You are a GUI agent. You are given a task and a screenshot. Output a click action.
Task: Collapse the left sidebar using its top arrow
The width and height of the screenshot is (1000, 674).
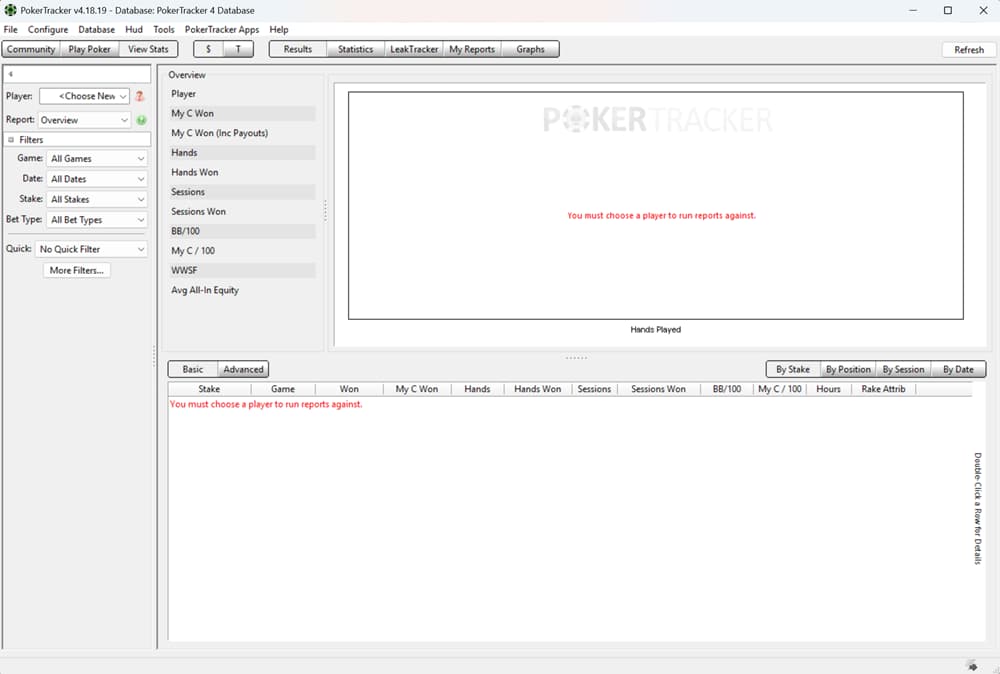(x=10, y=73)
